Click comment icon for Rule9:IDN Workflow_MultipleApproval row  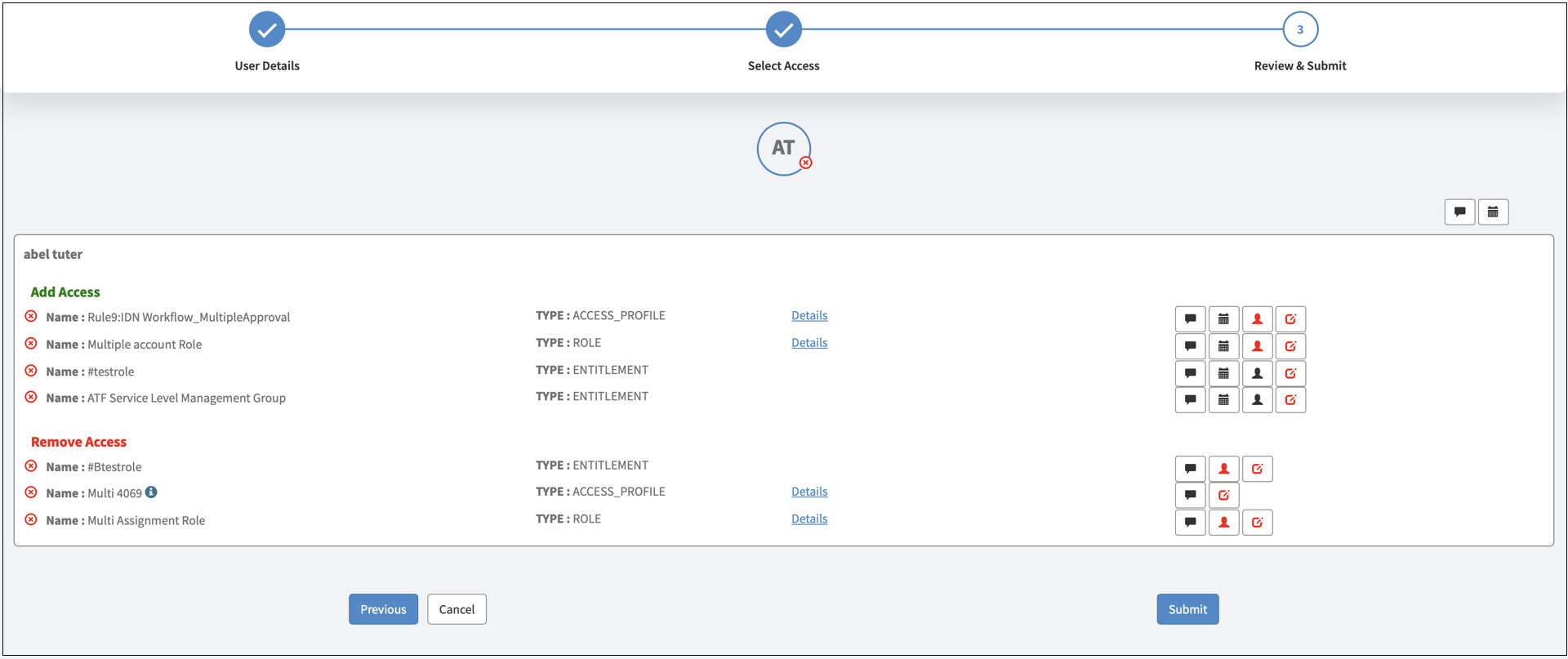(1190, 319)
